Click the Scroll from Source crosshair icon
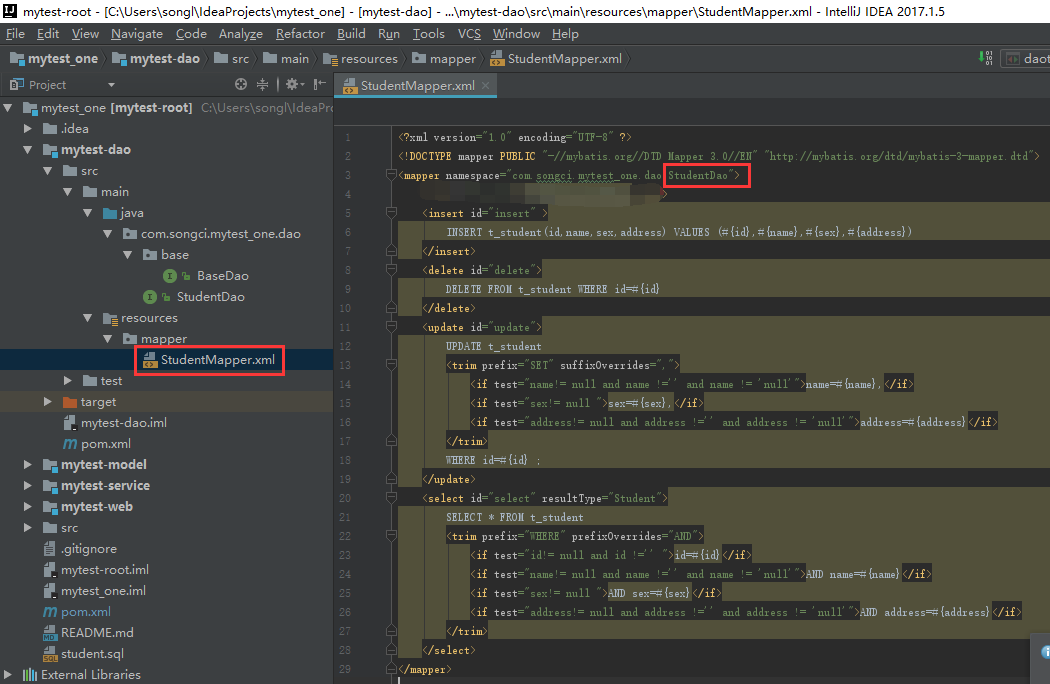The image size is (1050, 684). click(241, 85)
